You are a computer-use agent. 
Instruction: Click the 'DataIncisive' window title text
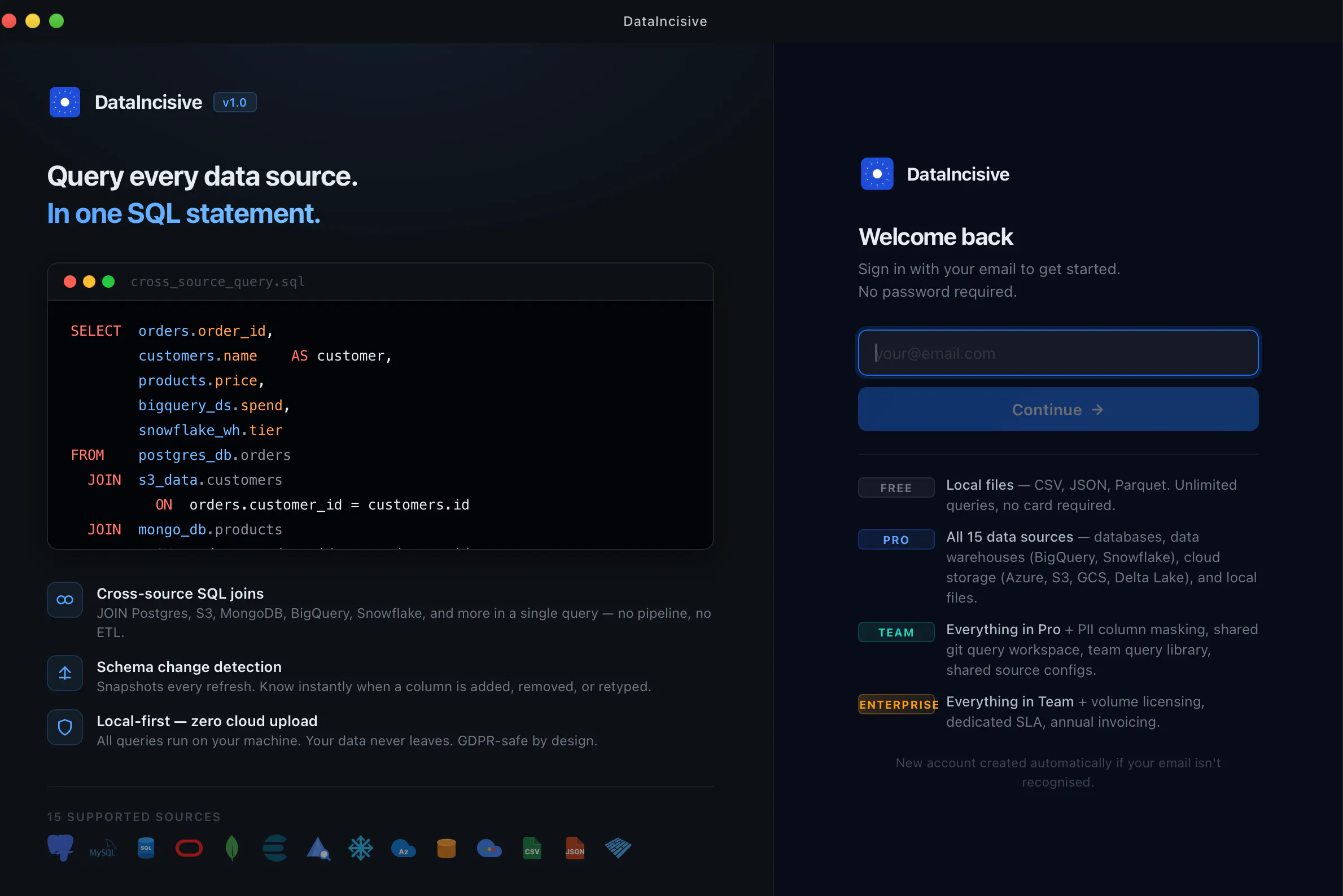point(666,21)
